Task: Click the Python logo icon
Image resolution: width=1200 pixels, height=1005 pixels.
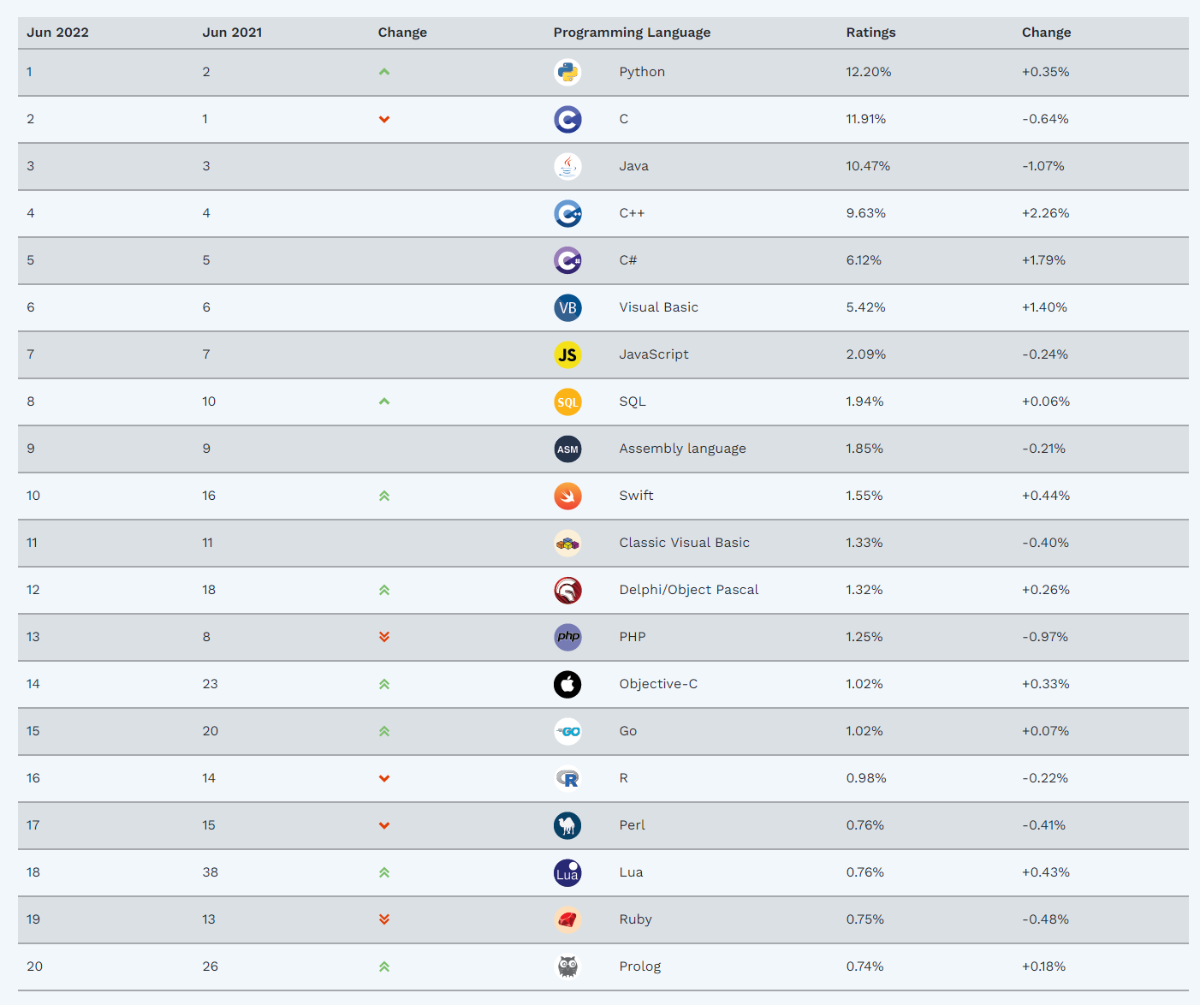Action: pyautogui.click(x=567, y=72)
